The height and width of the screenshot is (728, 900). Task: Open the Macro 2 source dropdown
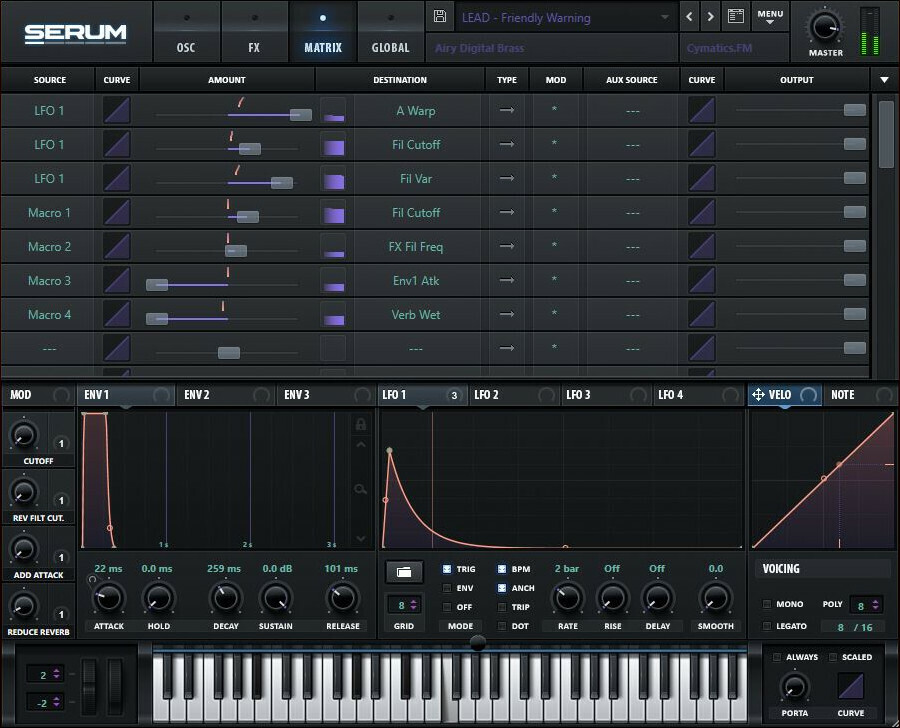(x=49, y=246)
